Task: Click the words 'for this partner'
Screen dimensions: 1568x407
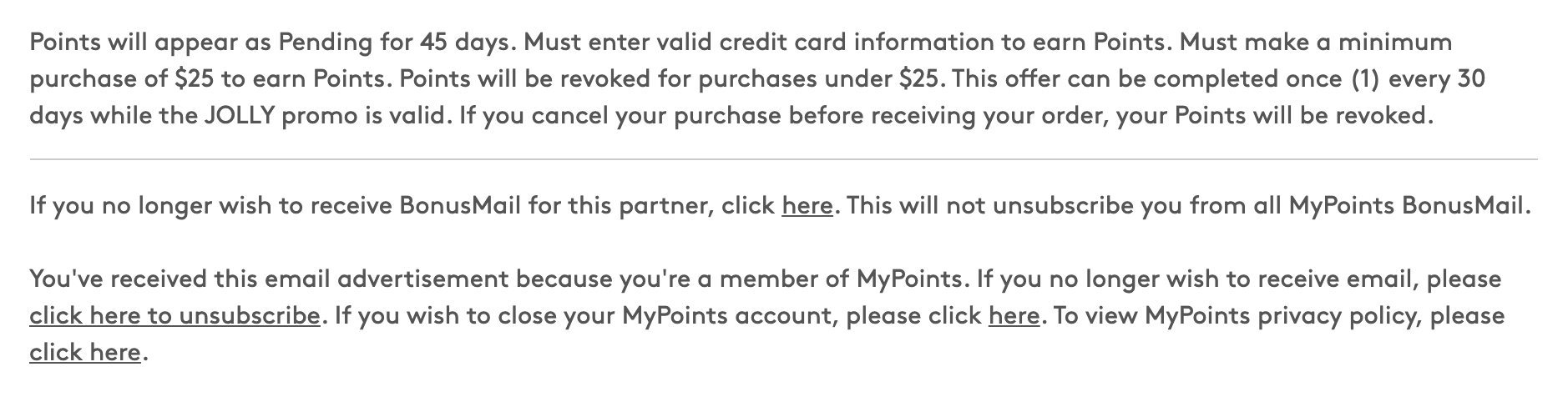Action: pos(620,205)
